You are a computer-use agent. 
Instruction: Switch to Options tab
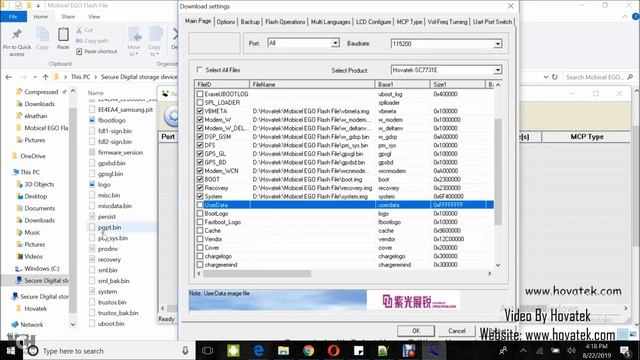[x=226, y=22]
